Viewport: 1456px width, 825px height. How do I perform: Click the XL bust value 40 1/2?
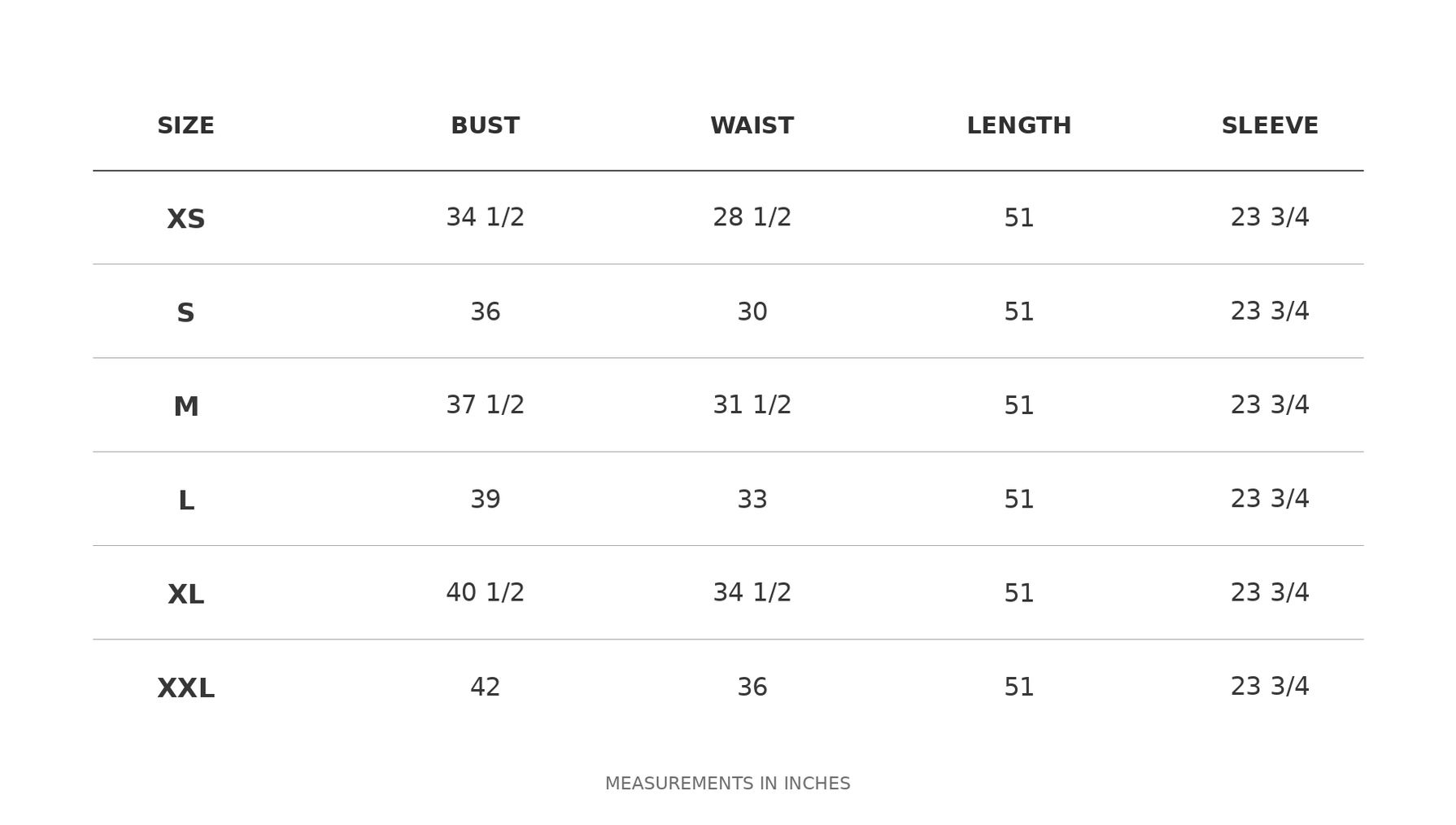pyautogui.click(x=485, y=592)
